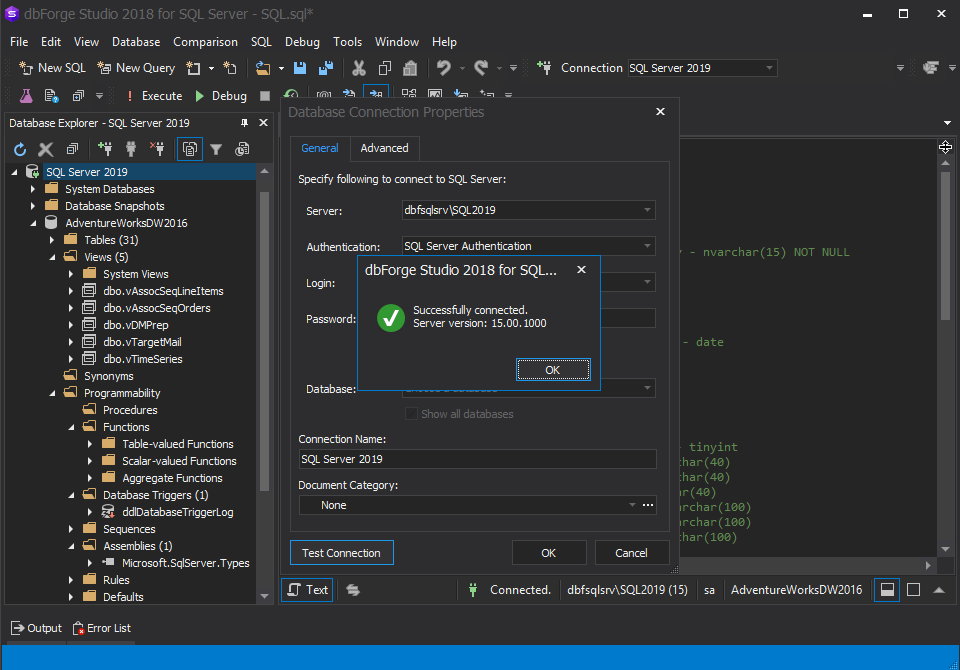Close the Database Connection Properties dialog
The image size is (960, 670).
(x=660, y=111)
